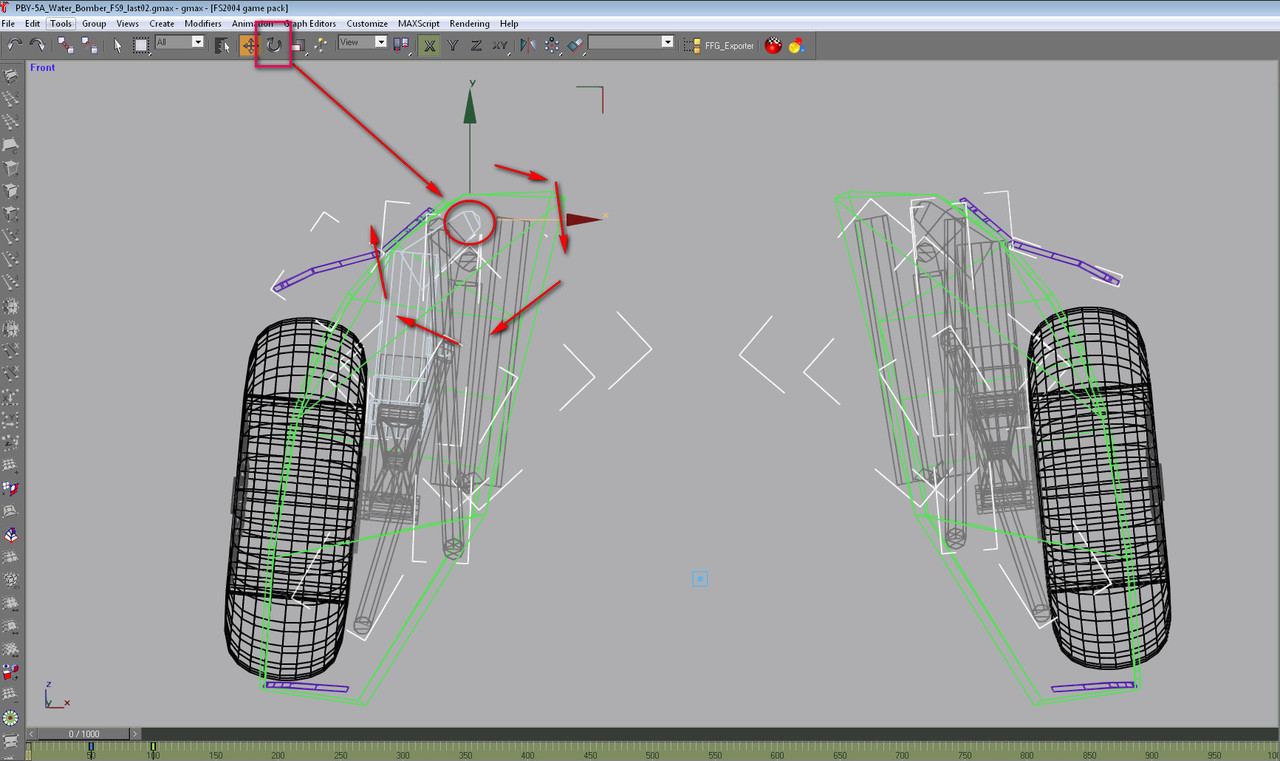
Task: Click the FFG_Exporter grid icon
Action: (692, 45)
